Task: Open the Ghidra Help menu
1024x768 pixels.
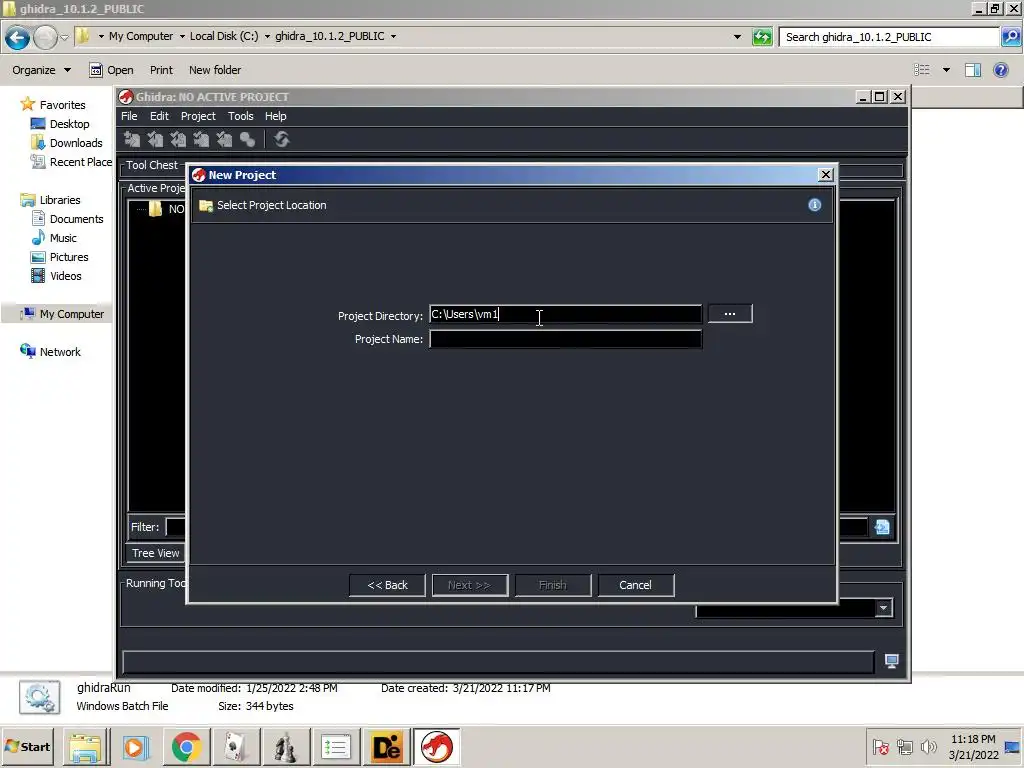Action: [276, 116]
